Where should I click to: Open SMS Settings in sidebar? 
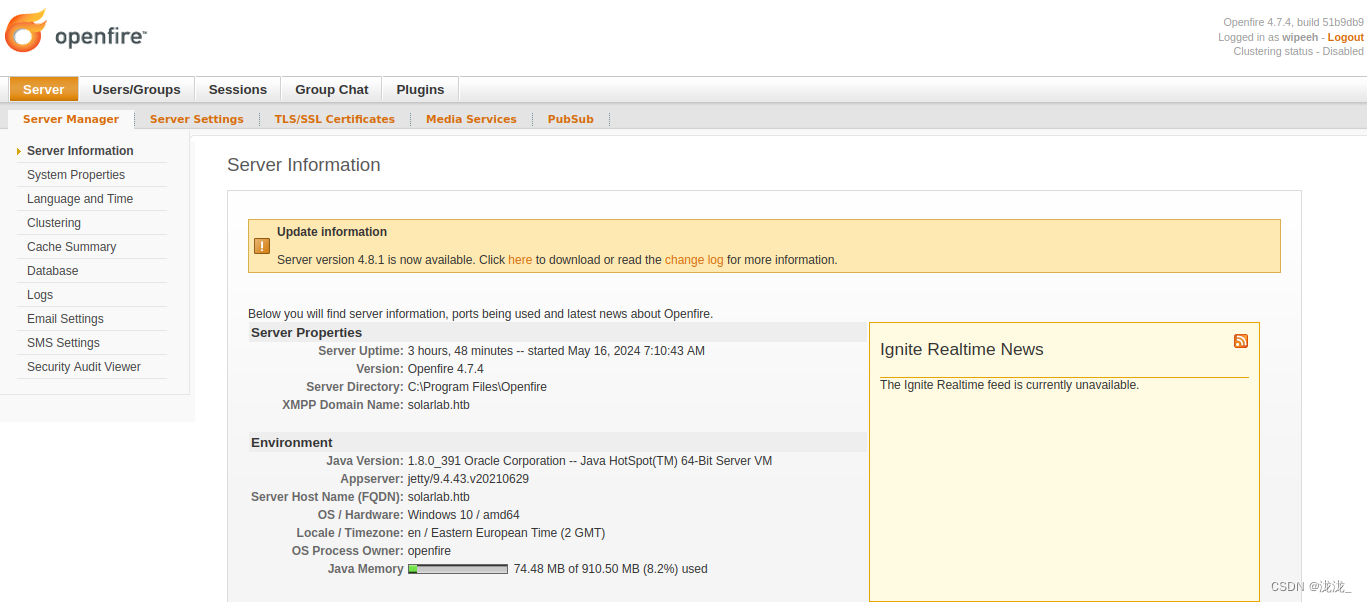coord(63,343)
